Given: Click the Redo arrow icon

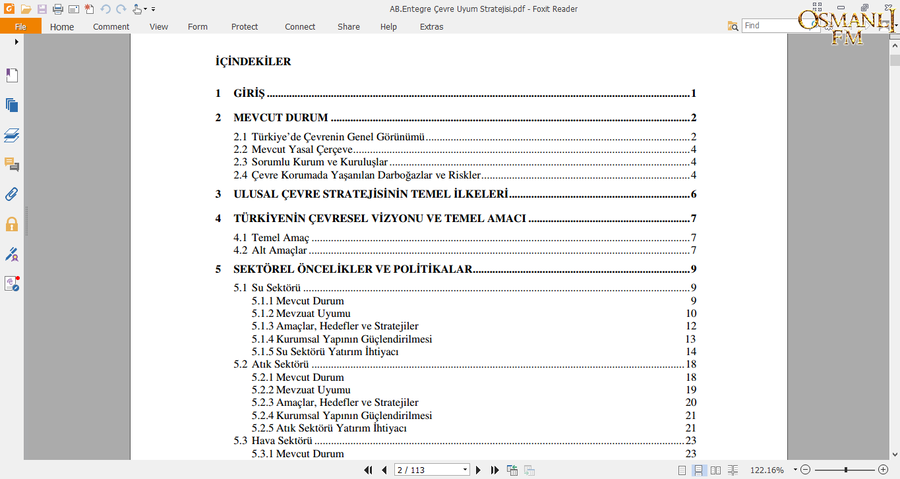Looking at the screenshot, I should click(x=121, y=9).
